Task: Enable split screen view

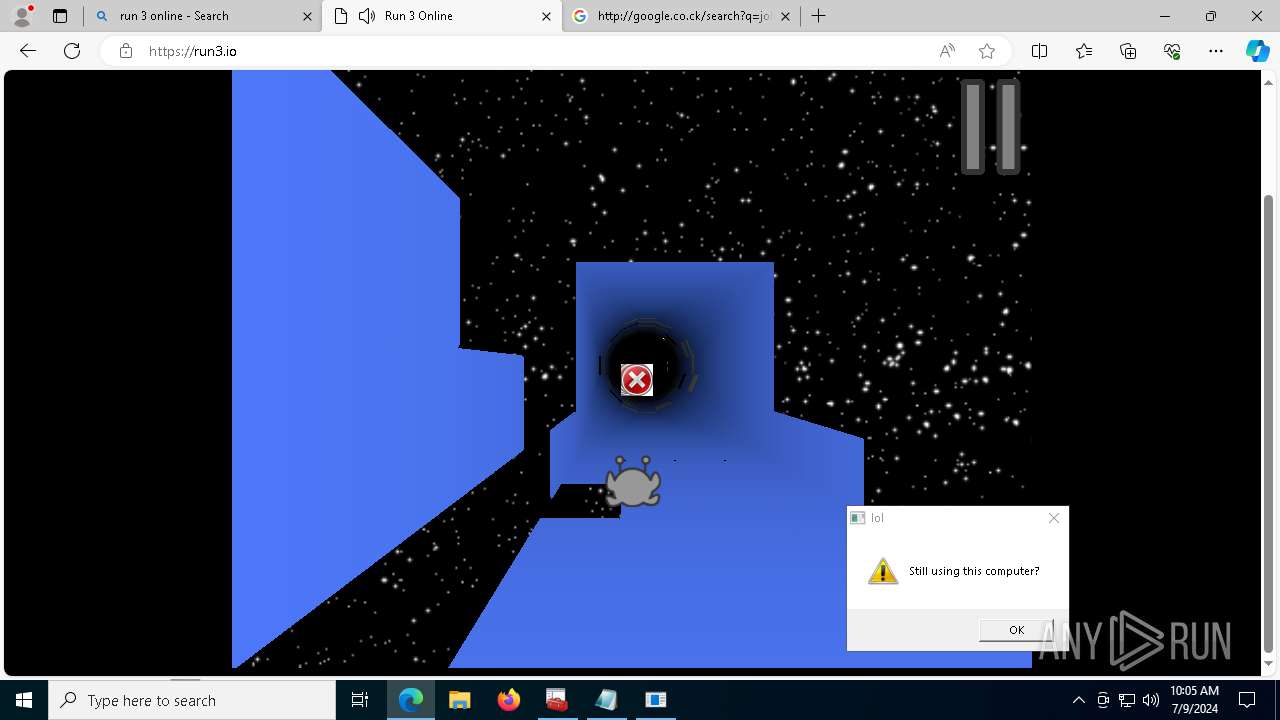Action: point(1040,51)
